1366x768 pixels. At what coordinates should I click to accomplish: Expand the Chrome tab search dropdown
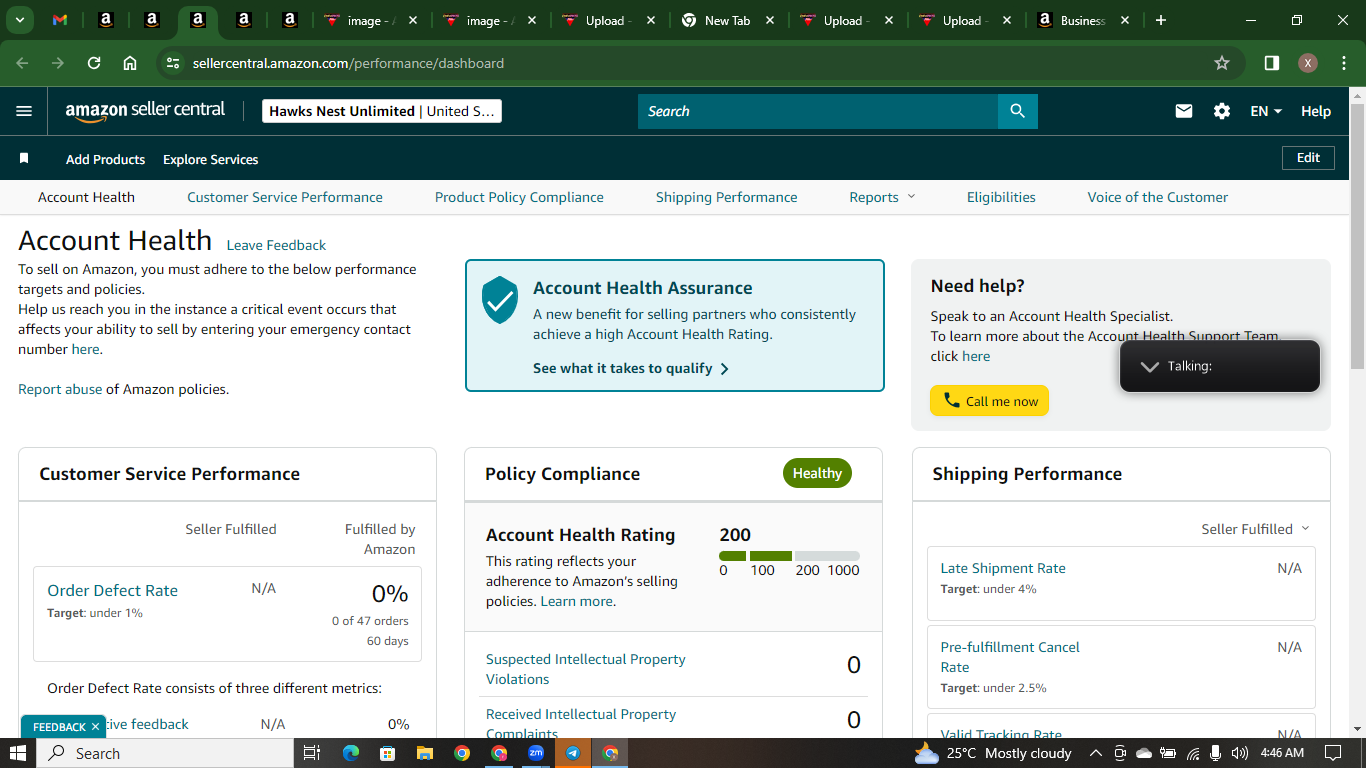20,20
